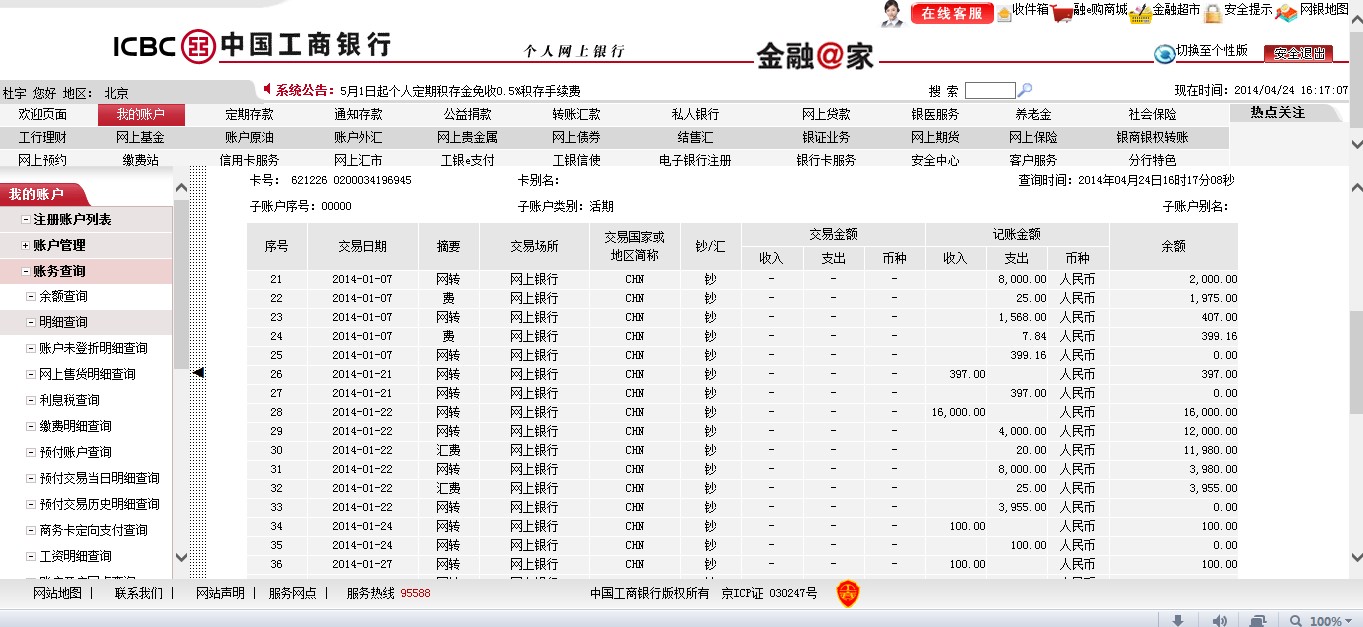Select 预付交易当日明细查询 in the sidebar
The image size is (1363, 627).
99,479
